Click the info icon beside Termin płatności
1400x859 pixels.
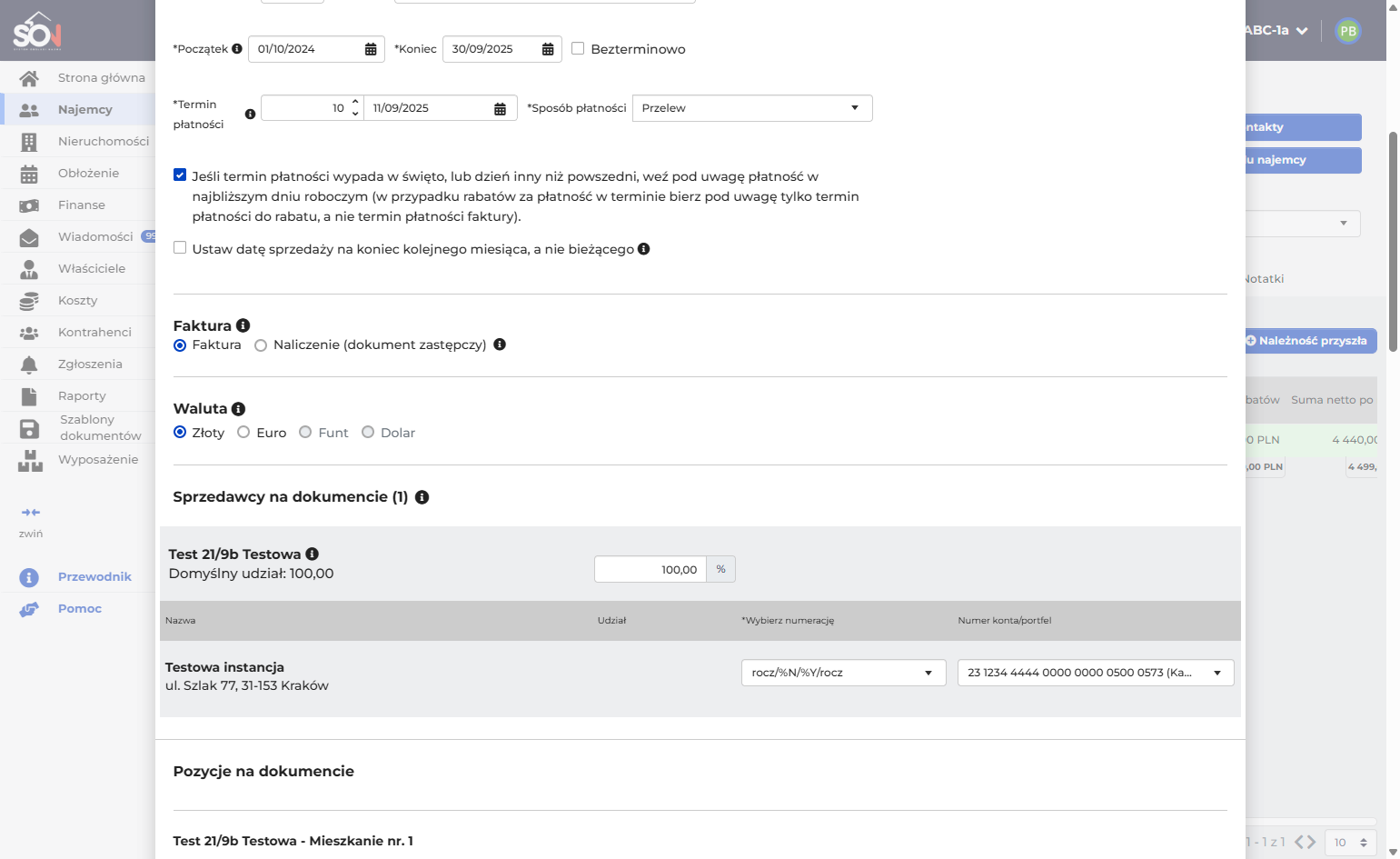250,115
